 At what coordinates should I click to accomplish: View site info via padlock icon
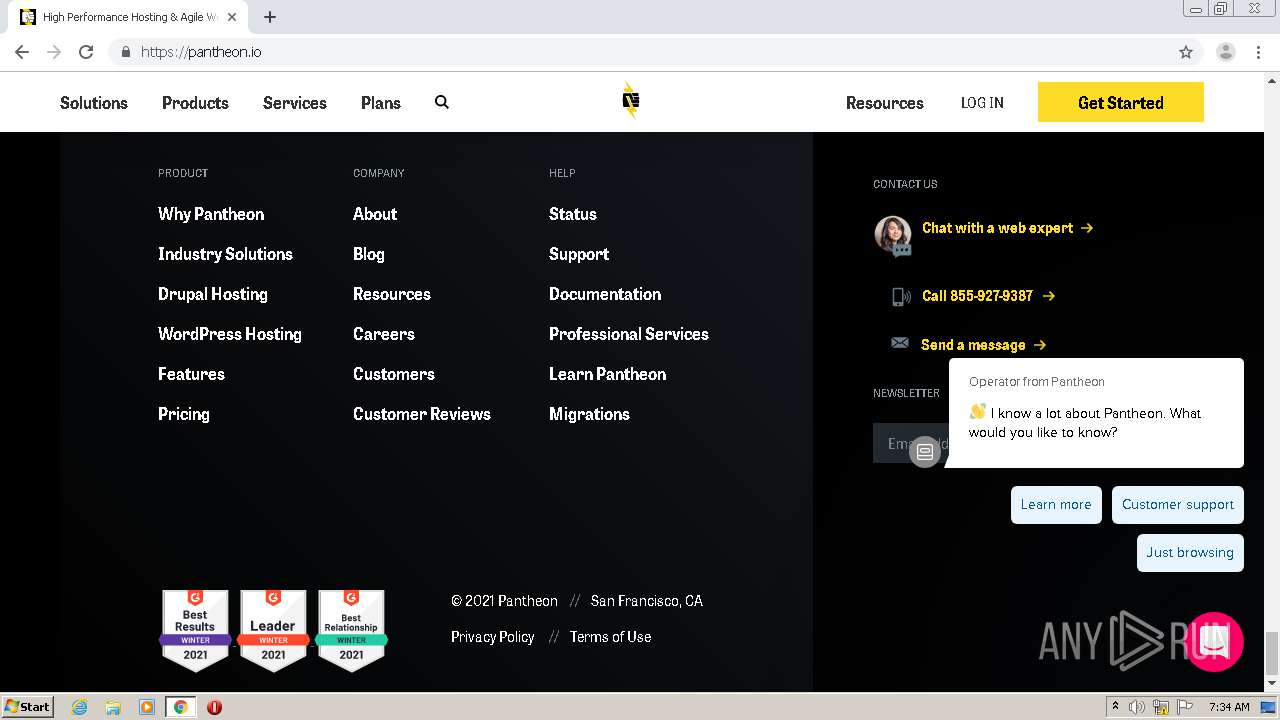[126, 52]
